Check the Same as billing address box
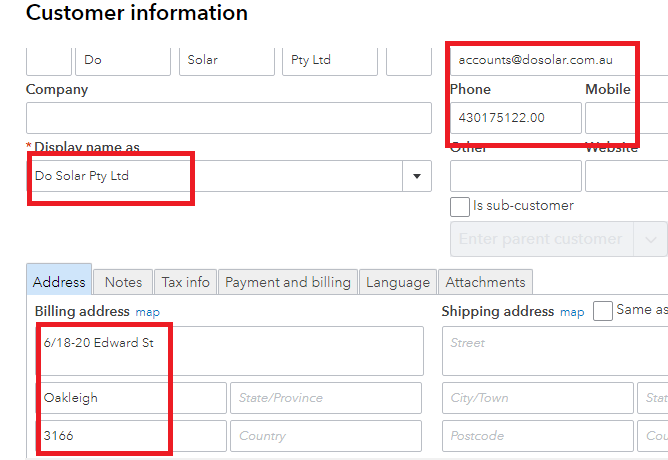Image resolution: width=668 pixels, height=460 pixels. [602, 311]
